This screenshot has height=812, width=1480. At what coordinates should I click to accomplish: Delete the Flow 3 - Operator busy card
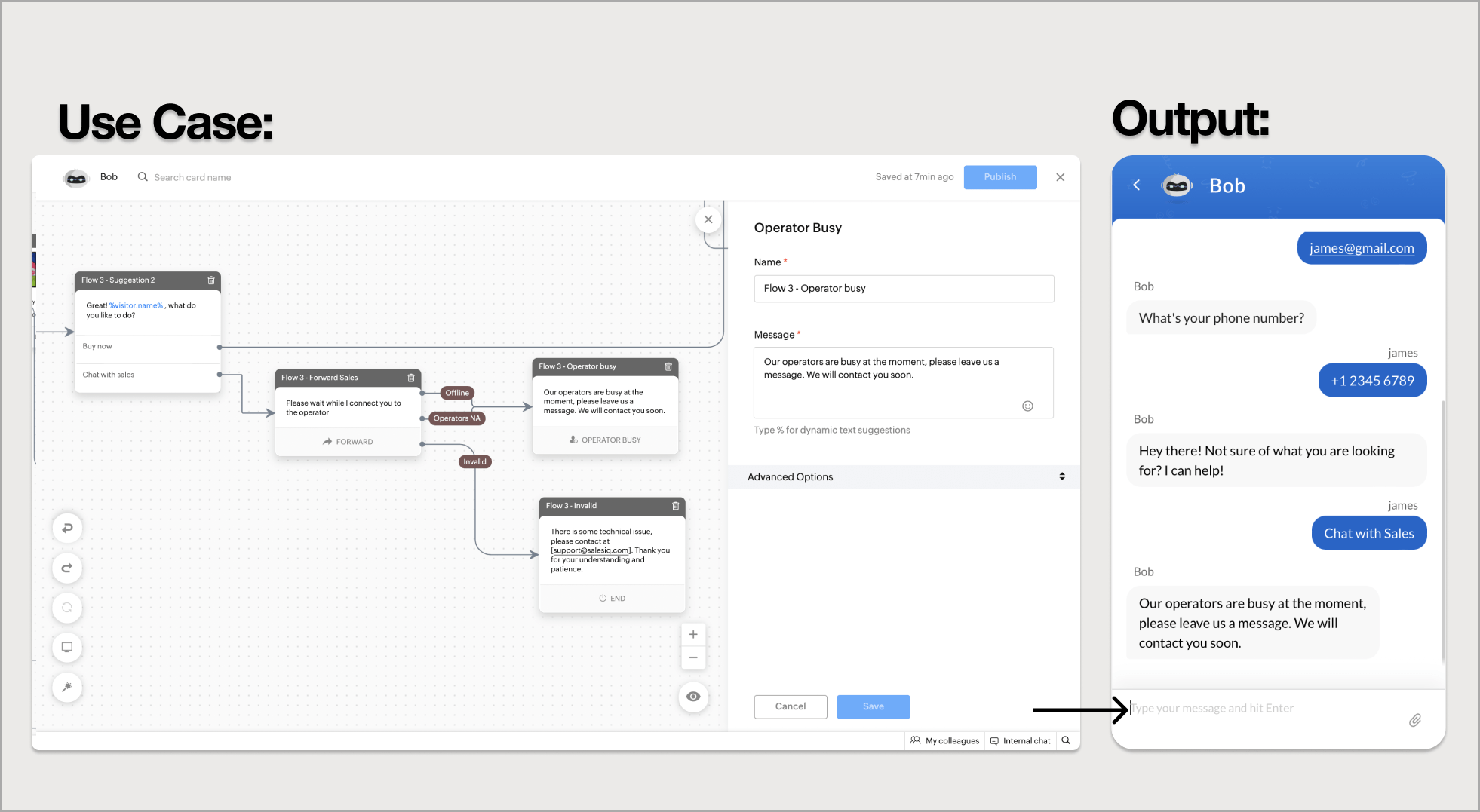668,366
